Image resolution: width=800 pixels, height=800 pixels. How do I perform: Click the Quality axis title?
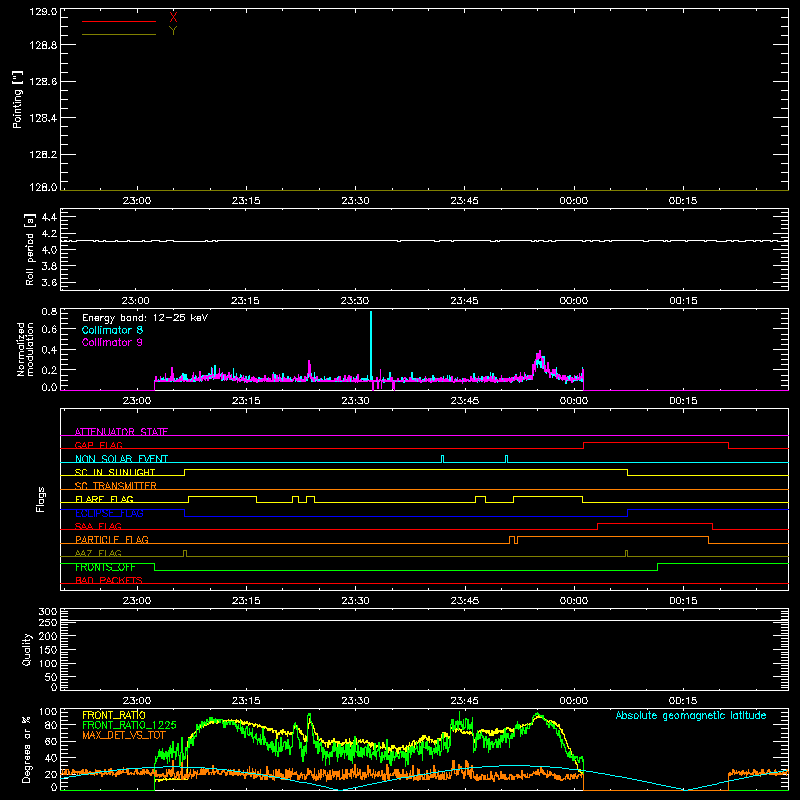[x=27, y=649]
